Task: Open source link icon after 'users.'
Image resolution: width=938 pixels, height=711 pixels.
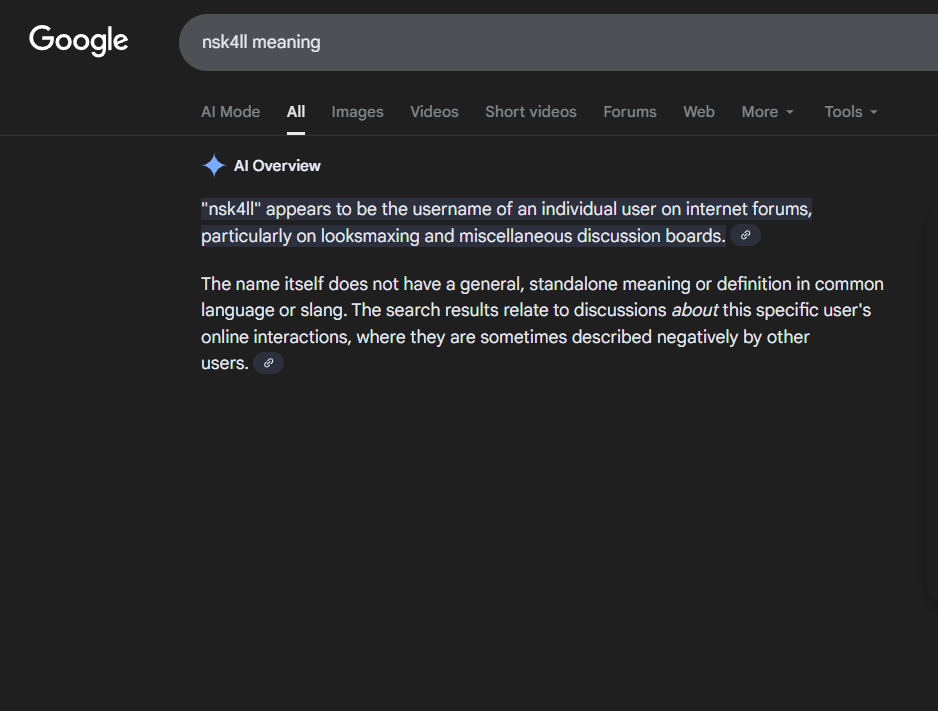Action: pyautogui.click(x=269, y=363)
